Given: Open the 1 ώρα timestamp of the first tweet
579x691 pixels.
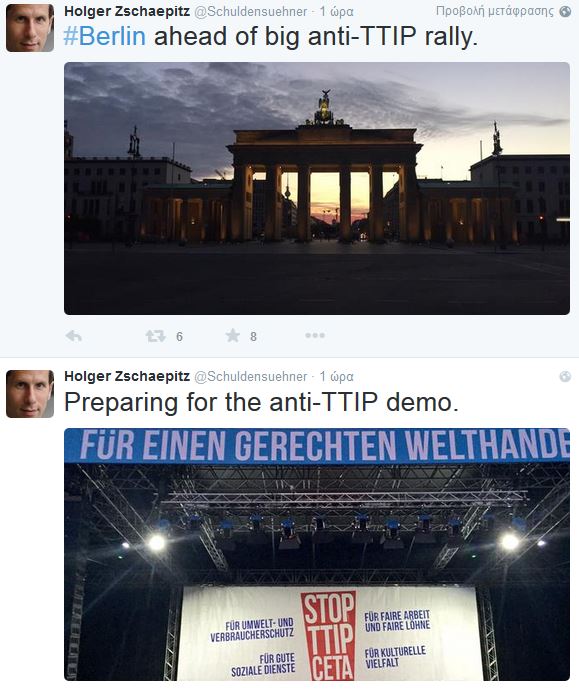Looking at the screenshot, I should tap(336, 11).
